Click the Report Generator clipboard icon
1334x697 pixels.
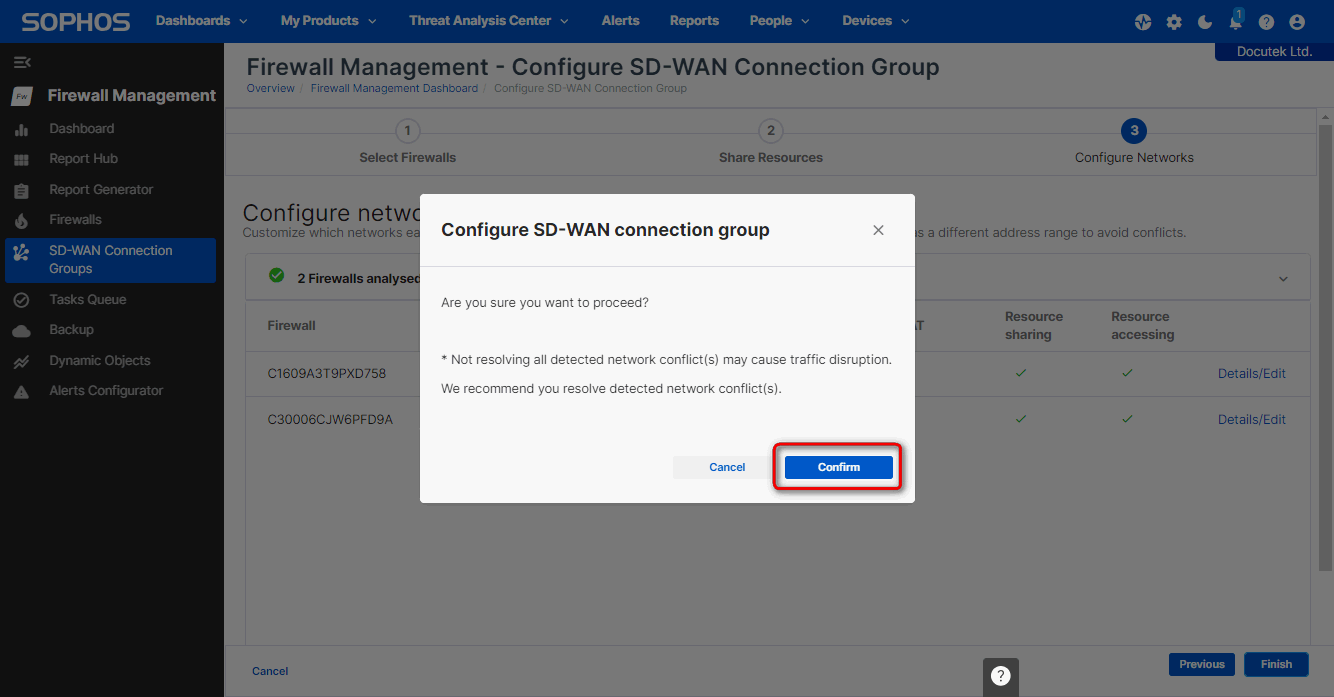coord(21,190)
